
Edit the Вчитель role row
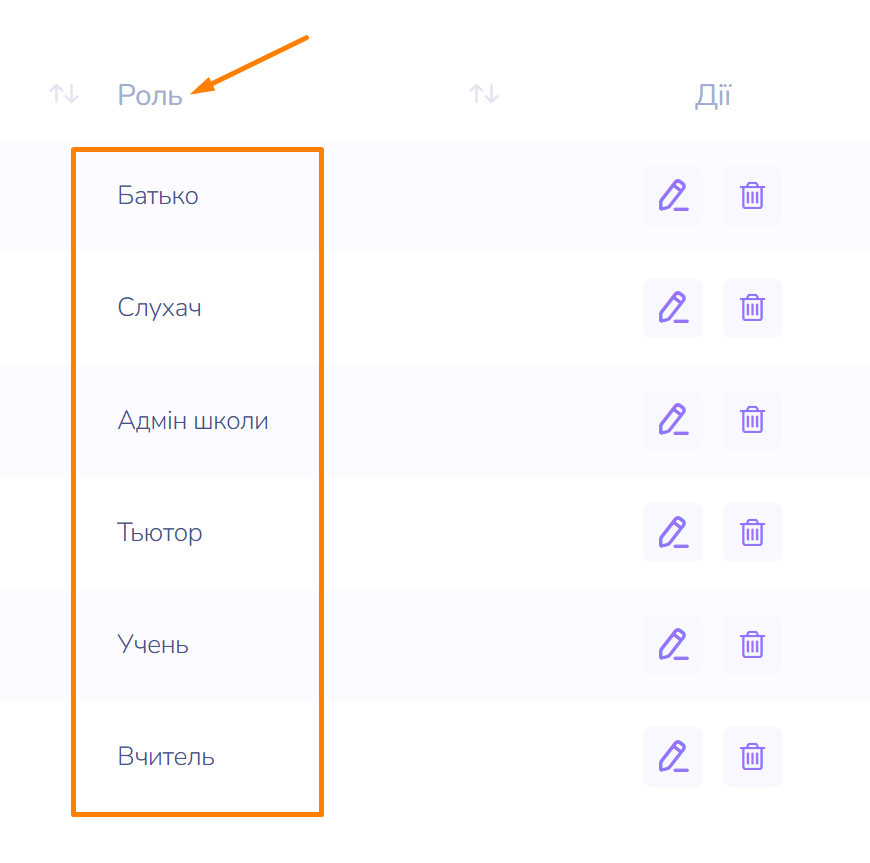[673, 756]
